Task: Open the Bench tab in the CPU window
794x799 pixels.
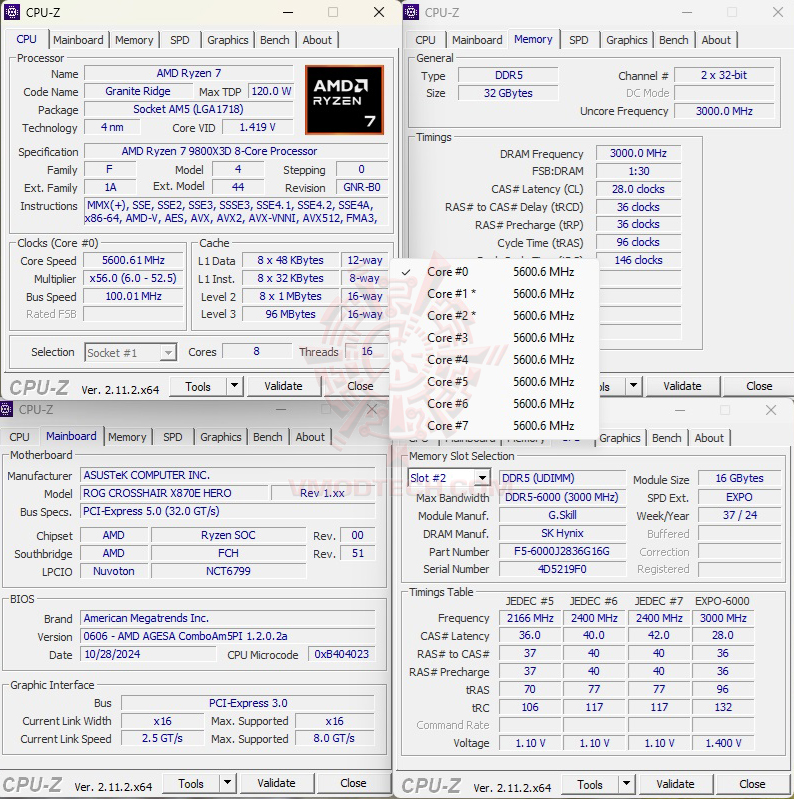Action: (275, 40)
